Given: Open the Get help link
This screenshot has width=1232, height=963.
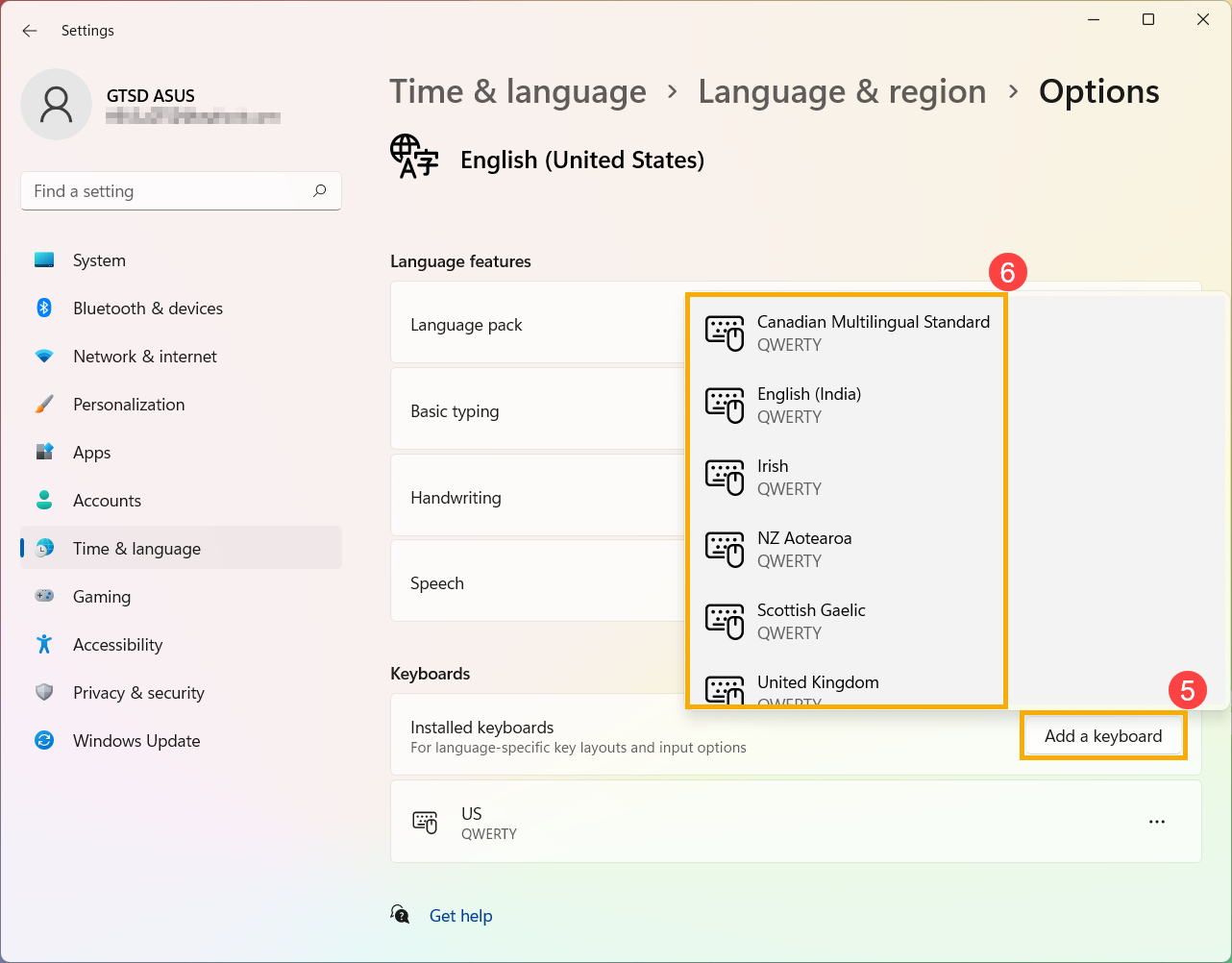Looking at the screenshot, I should point(460,916).
